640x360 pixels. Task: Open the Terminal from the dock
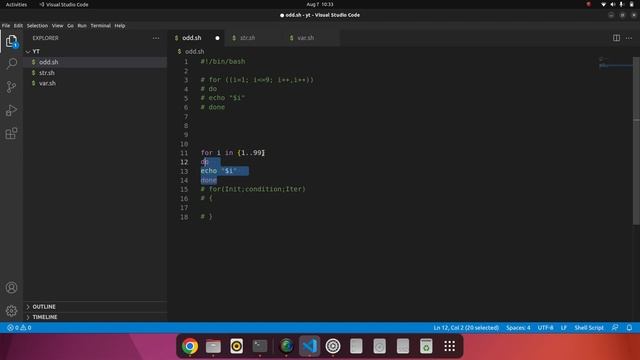point(260,346)
